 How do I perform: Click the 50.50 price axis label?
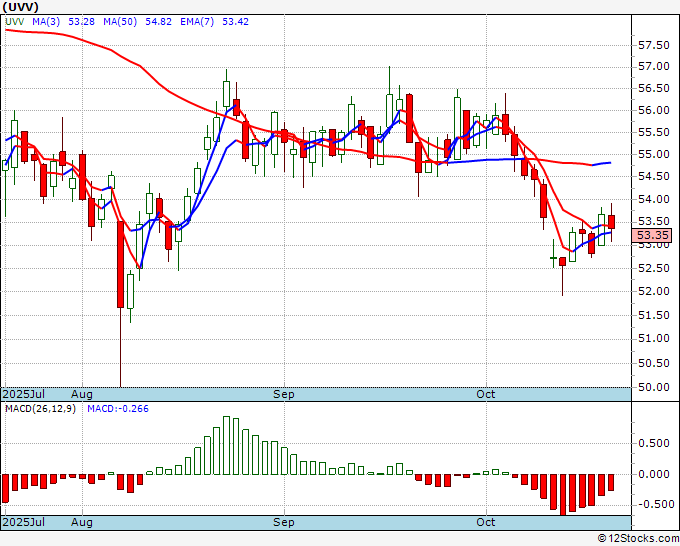point(654,363)
